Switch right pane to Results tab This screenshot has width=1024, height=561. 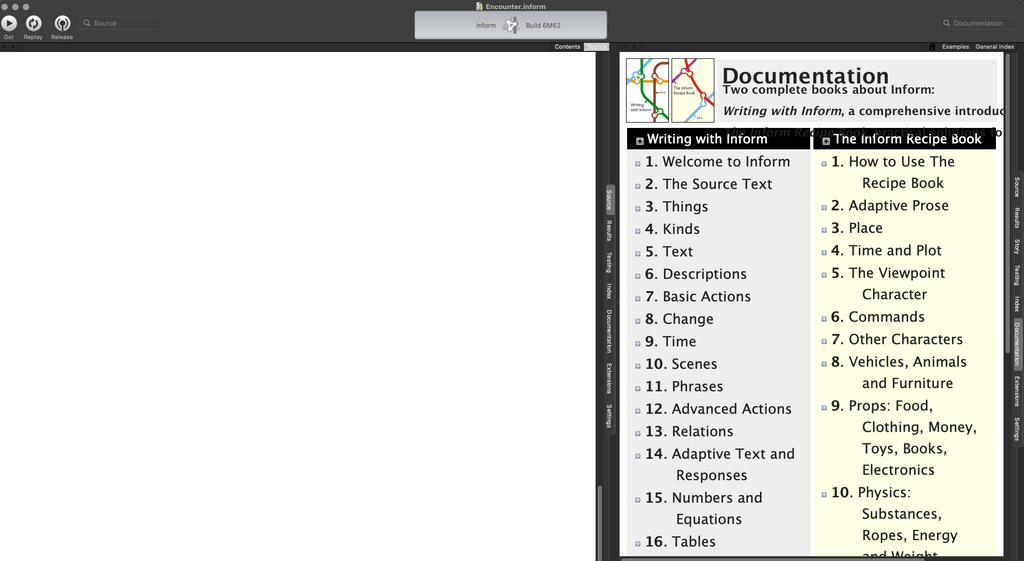pos(1017,217)
